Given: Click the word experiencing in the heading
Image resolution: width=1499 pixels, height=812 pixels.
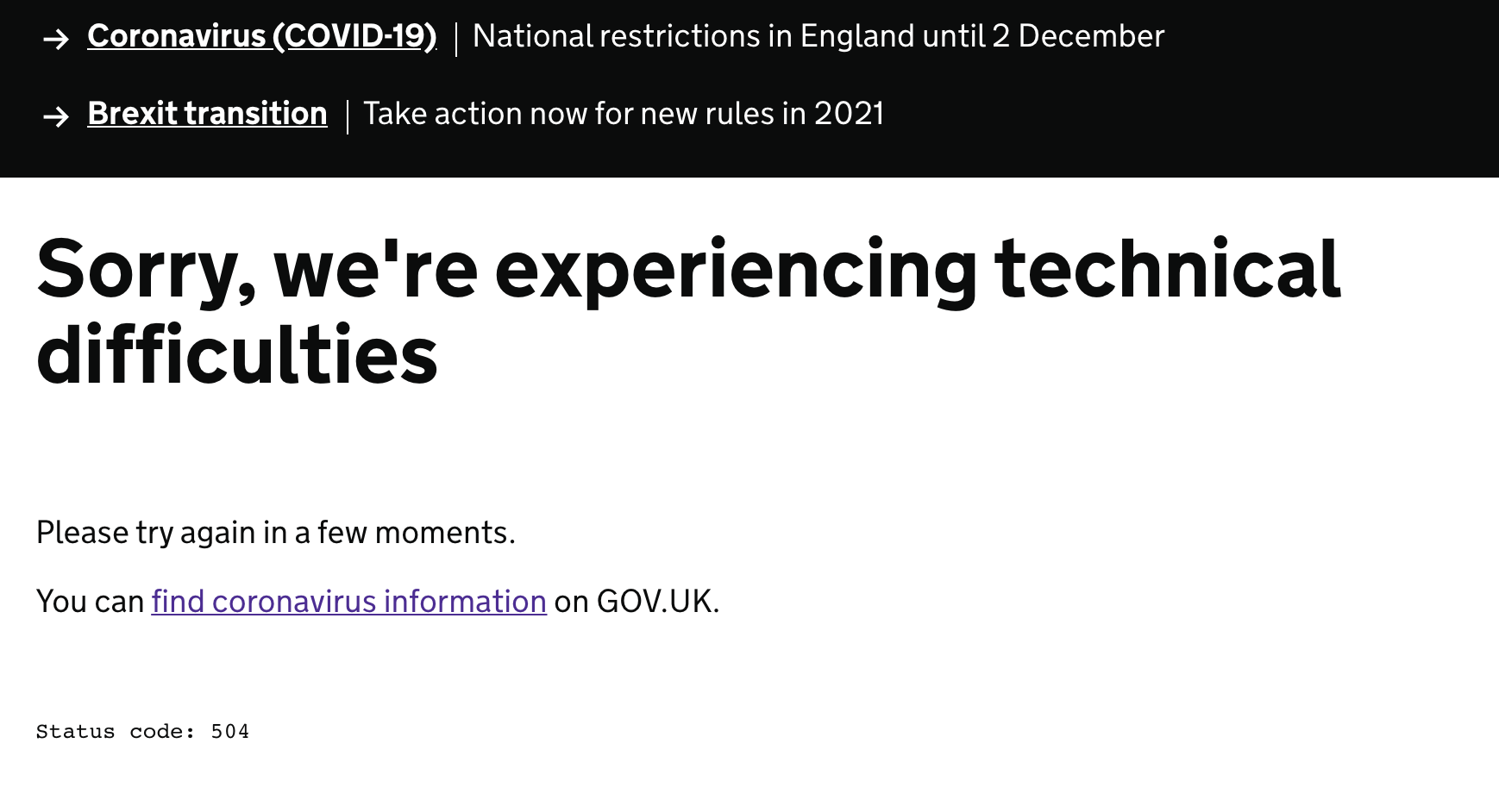Looking at the screenshot, I should (735, 271).
